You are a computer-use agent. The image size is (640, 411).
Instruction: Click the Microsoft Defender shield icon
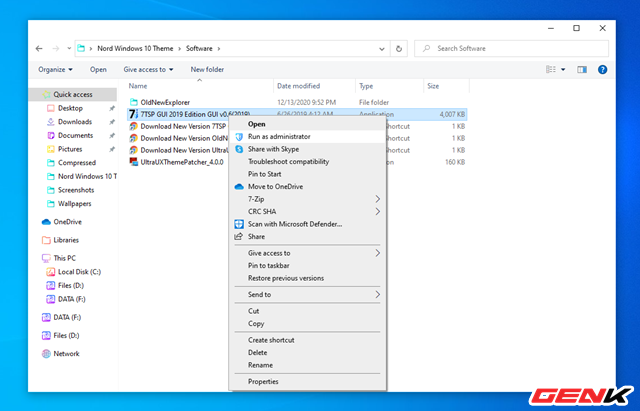click(239, 224)
